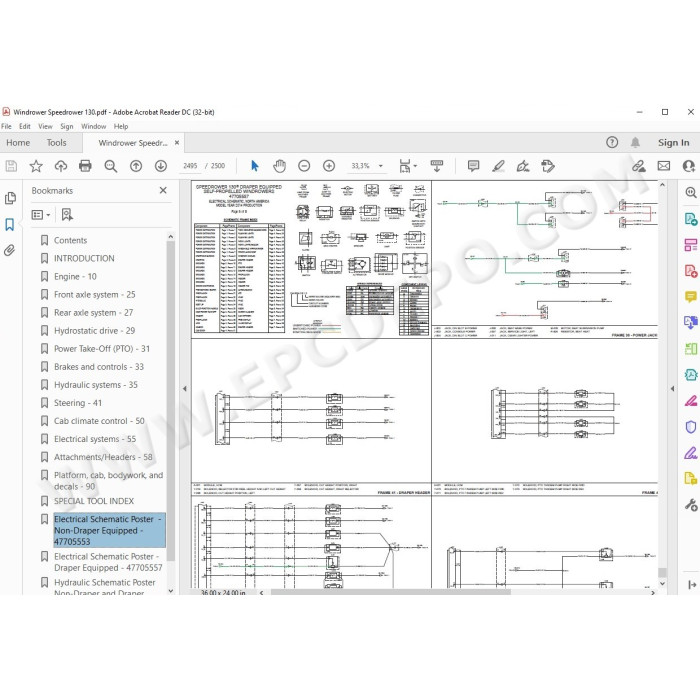The height and width of the screenshot is (700, 700).
Task: Open the Comment tool in right pane
Action: (691, 296)
